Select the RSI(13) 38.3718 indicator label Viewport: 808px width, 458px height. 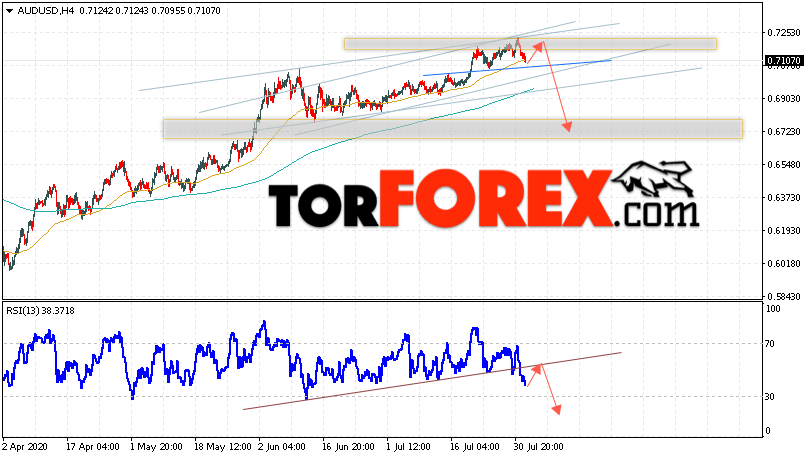coord(40,311)
